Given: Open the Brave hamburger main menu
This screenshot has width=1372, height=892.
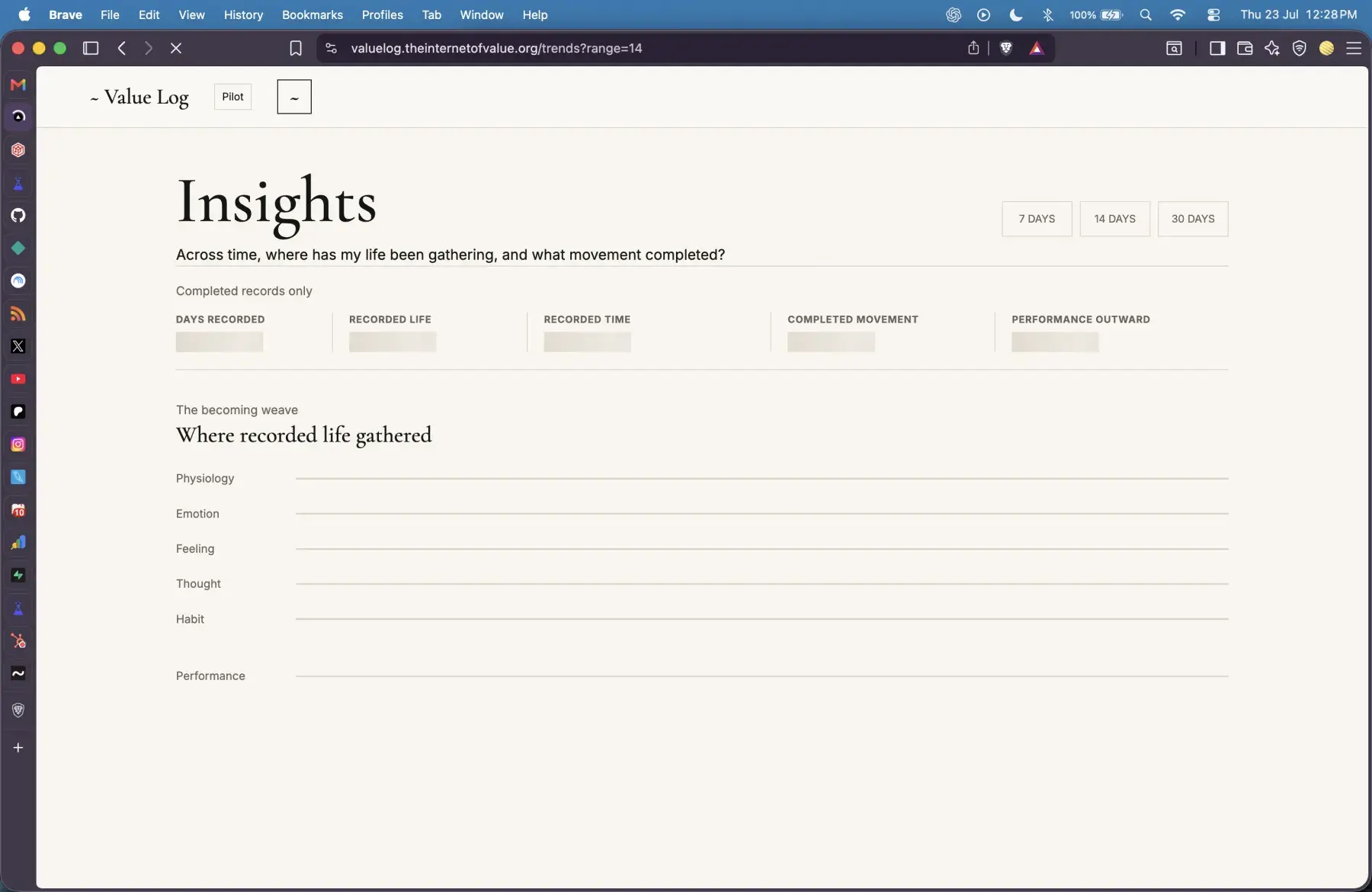Looking at the screenshot, I should coord(1354,48).
